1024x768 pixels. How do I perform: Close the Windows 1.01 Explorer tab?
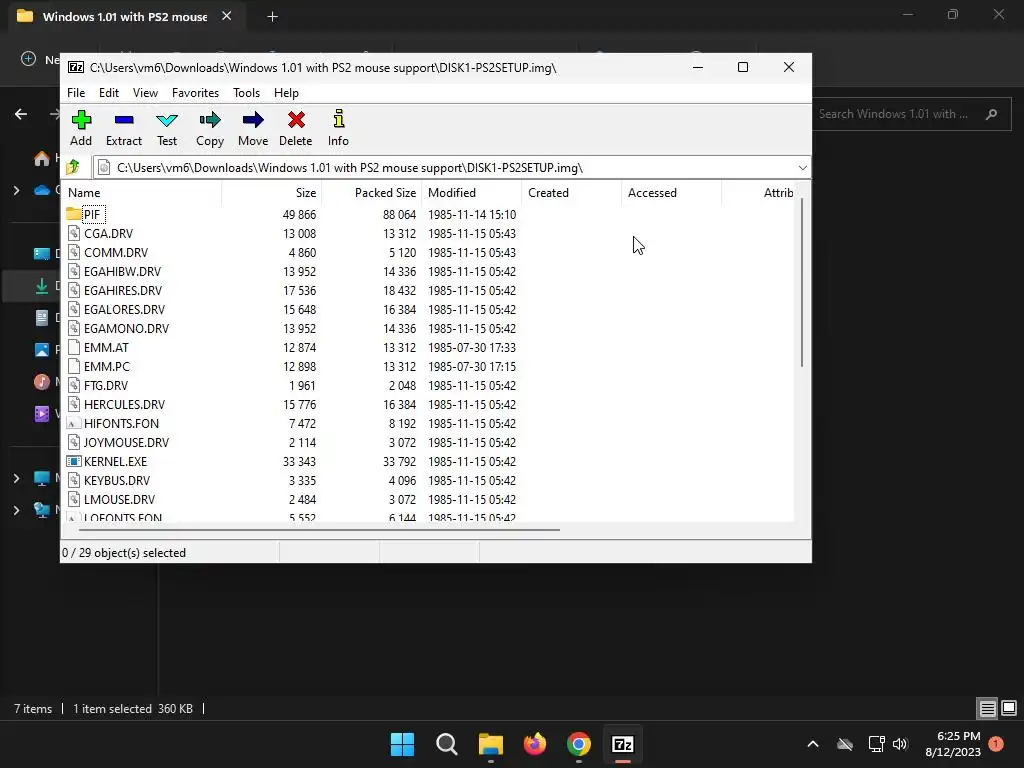[227, 16]
